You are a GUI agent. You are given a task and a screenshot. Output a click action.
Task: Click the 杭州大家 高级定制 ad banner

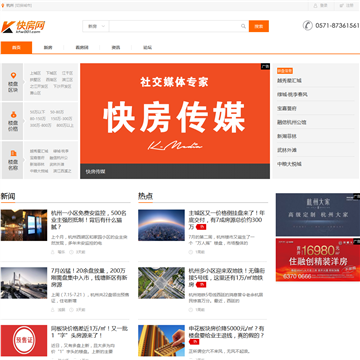point(318,215)
